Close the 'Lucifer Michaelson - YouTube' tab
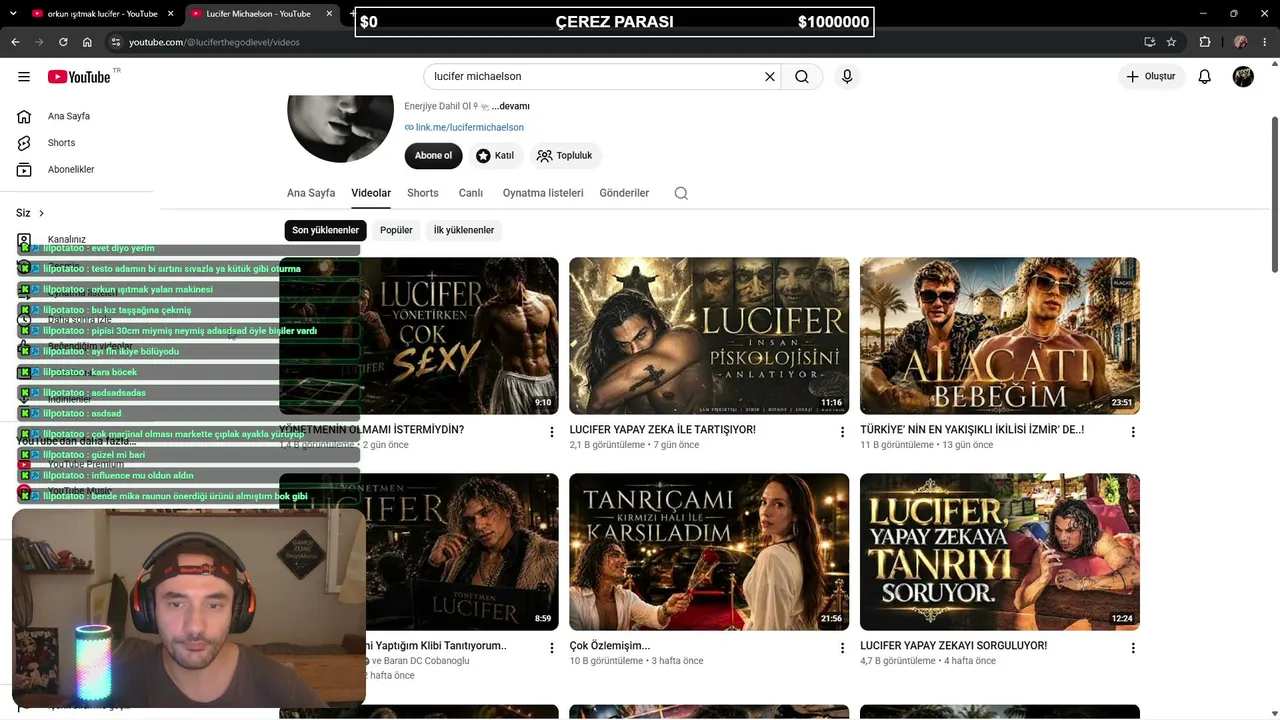Image resolution: width=1280 pixels, height=720 pixels. 328,14
